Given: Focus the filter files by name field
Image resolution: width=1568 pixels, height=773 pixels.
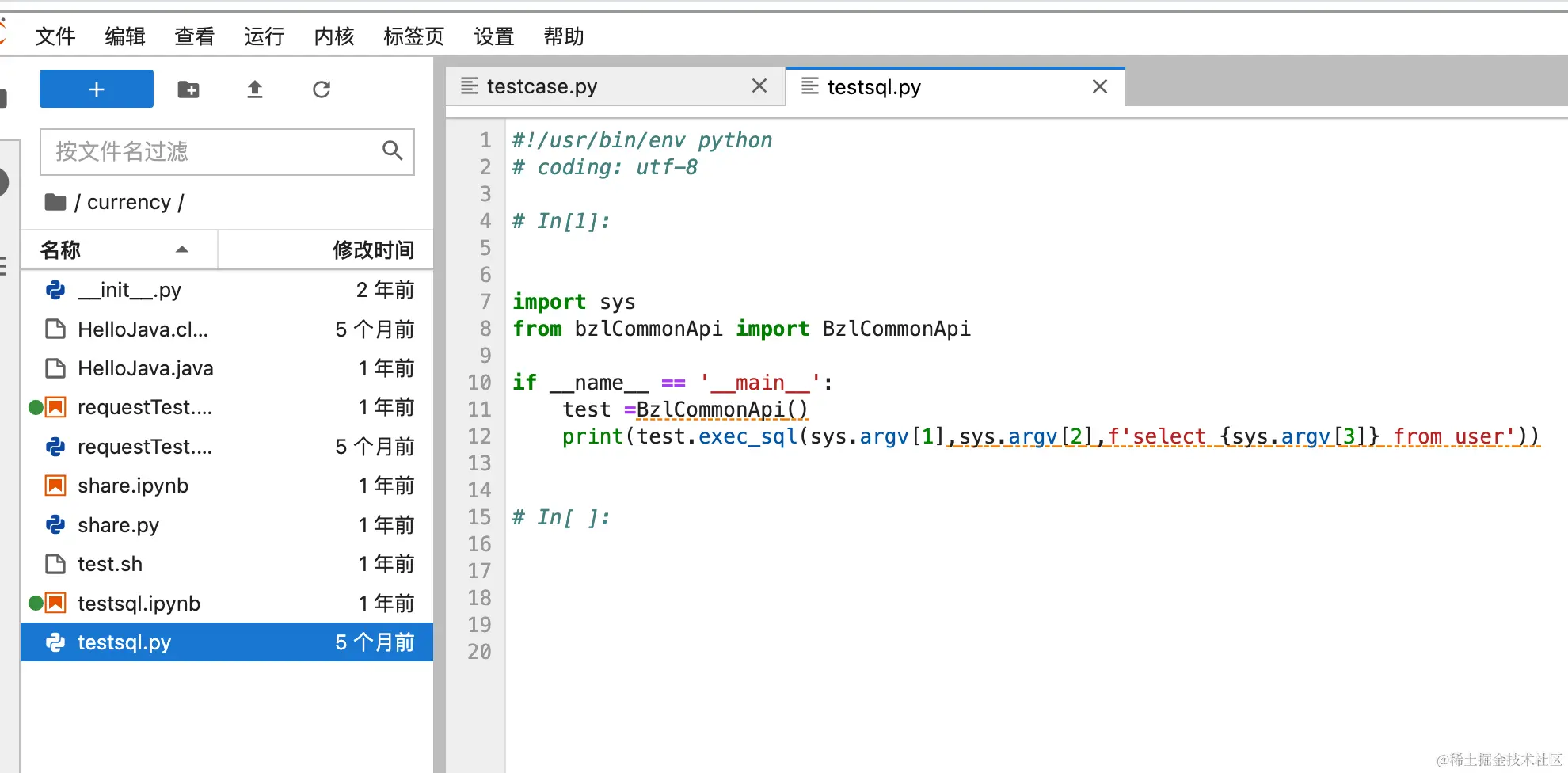Looking at the screenshot, I should click(227, 151).
